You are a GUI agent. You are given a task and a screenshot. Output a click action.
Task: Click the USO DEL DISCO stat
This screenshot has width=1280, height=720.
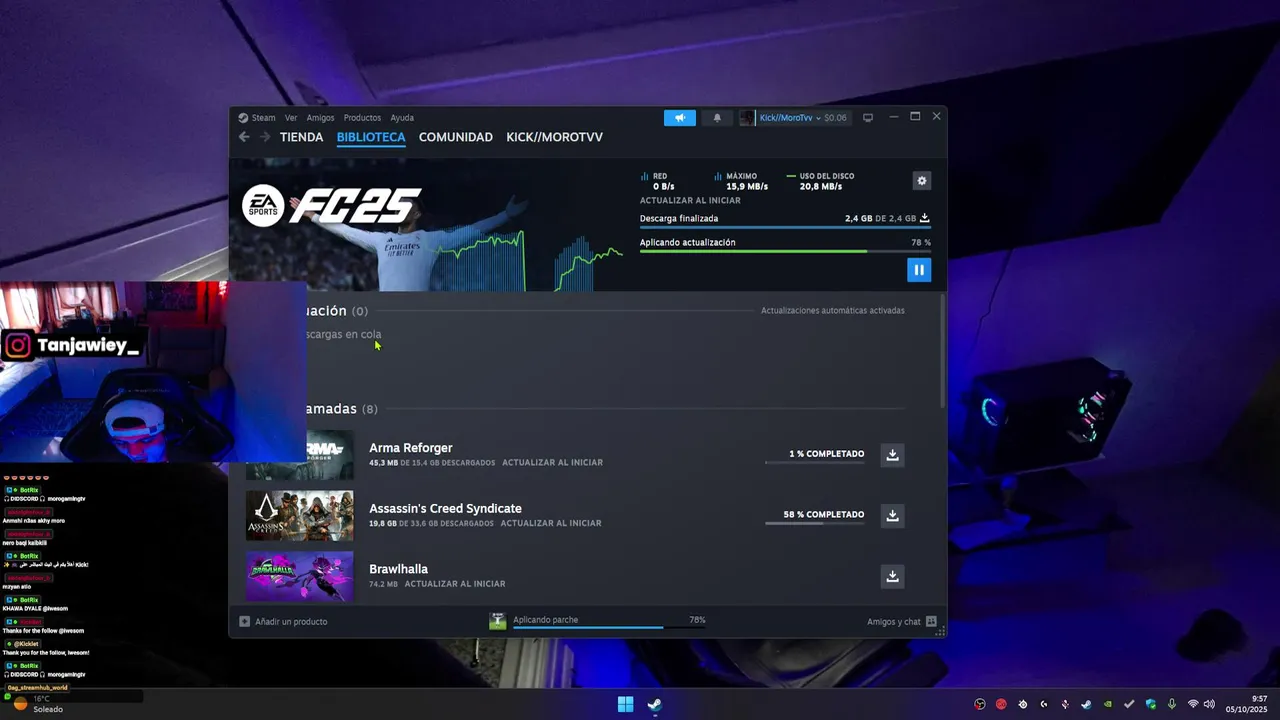[x=820, y=181]
